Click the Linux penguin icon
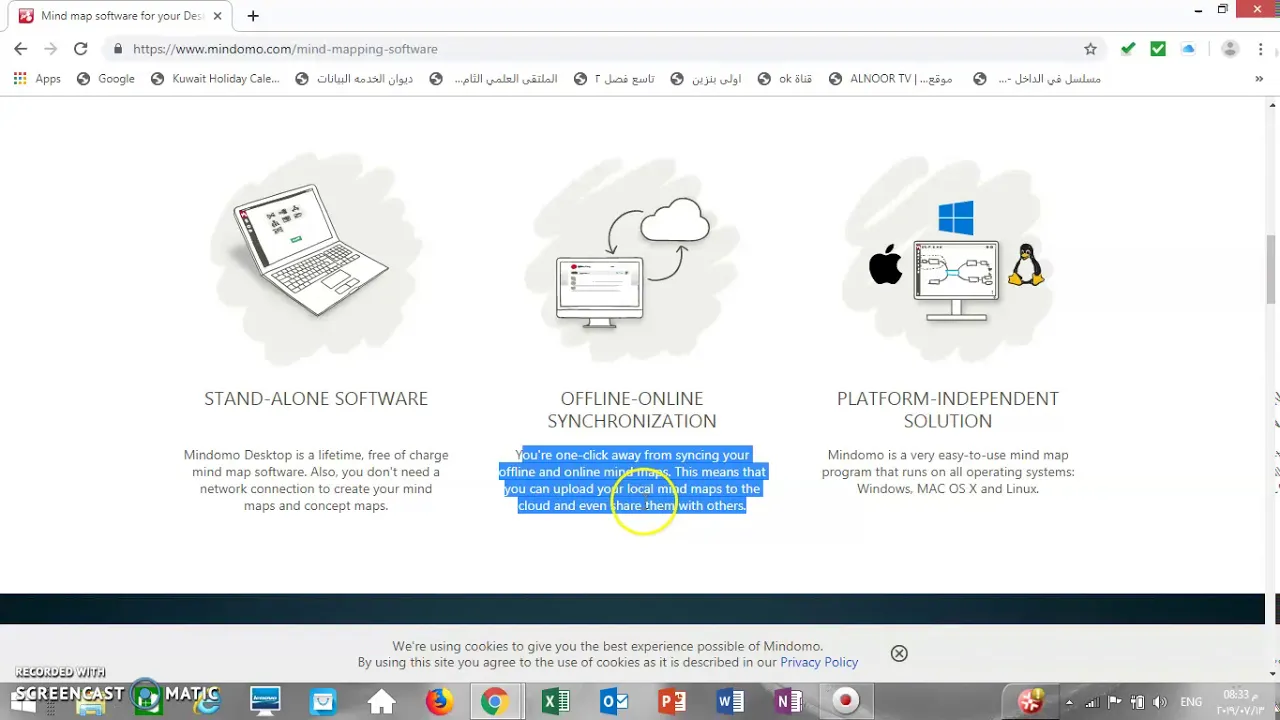 [x=1026, y=265]
